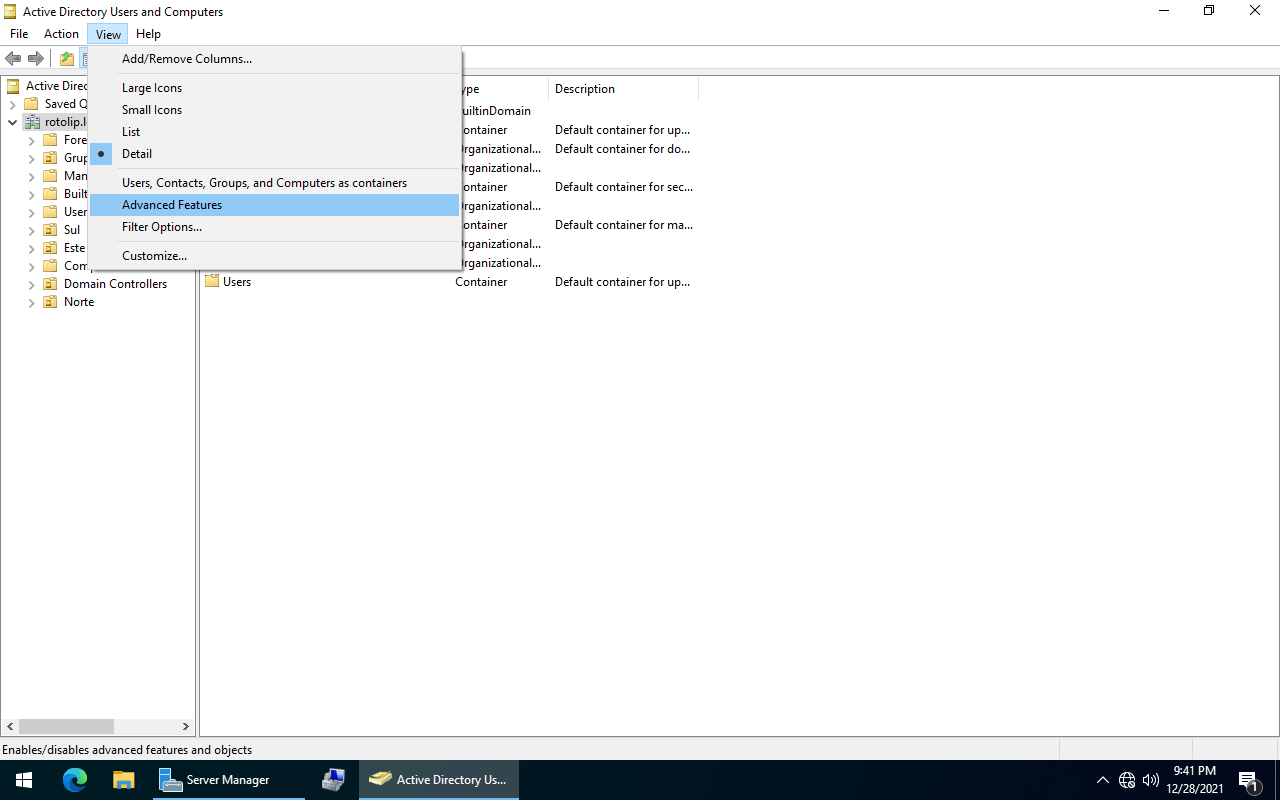1280x800 pixels.
Task: Click the Back arrow in toolbar
Action: tap(14, 59)
